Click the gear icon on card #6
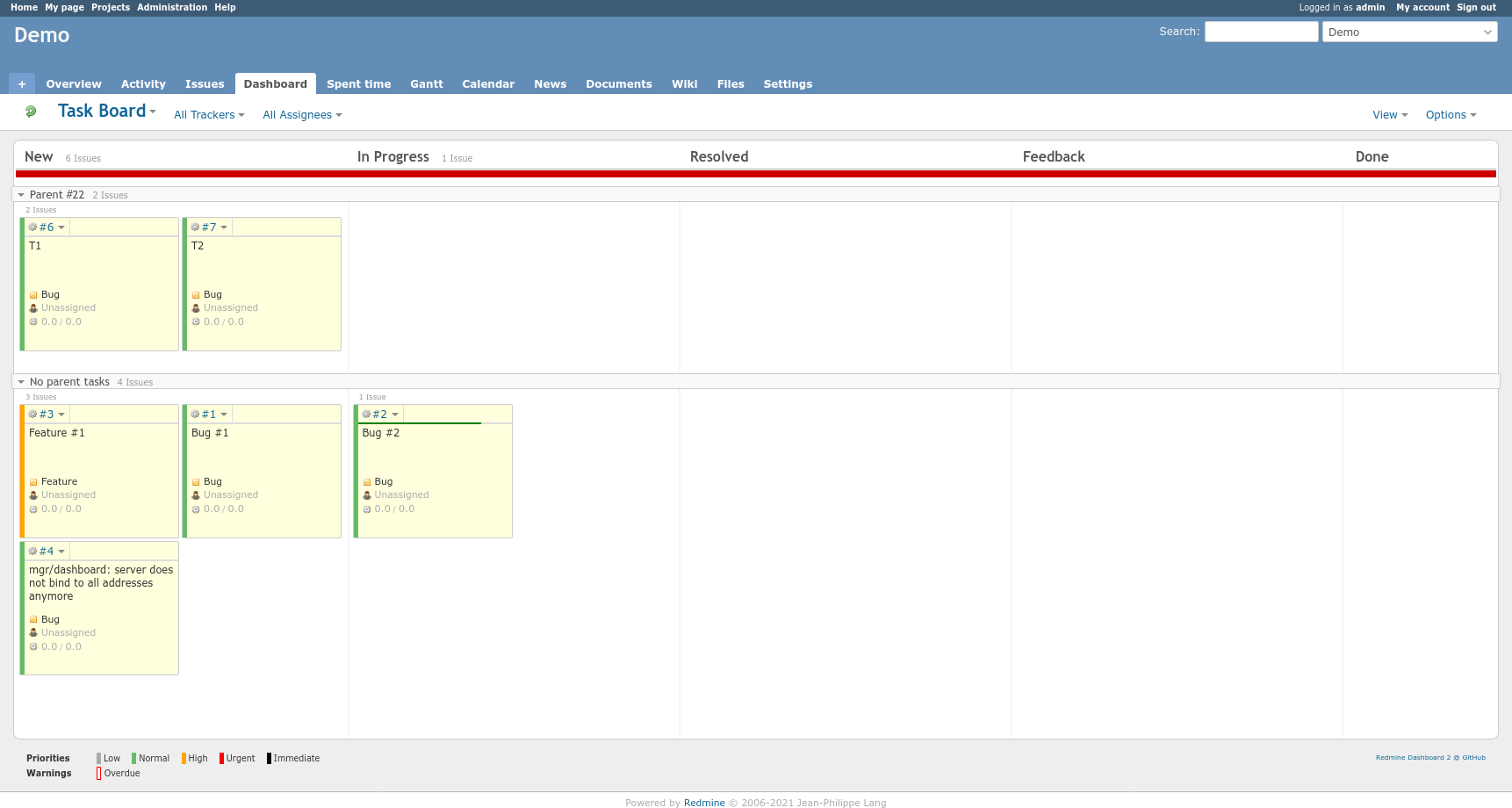1512x808 pixels. pyautogui.click(x=32, y=227)
